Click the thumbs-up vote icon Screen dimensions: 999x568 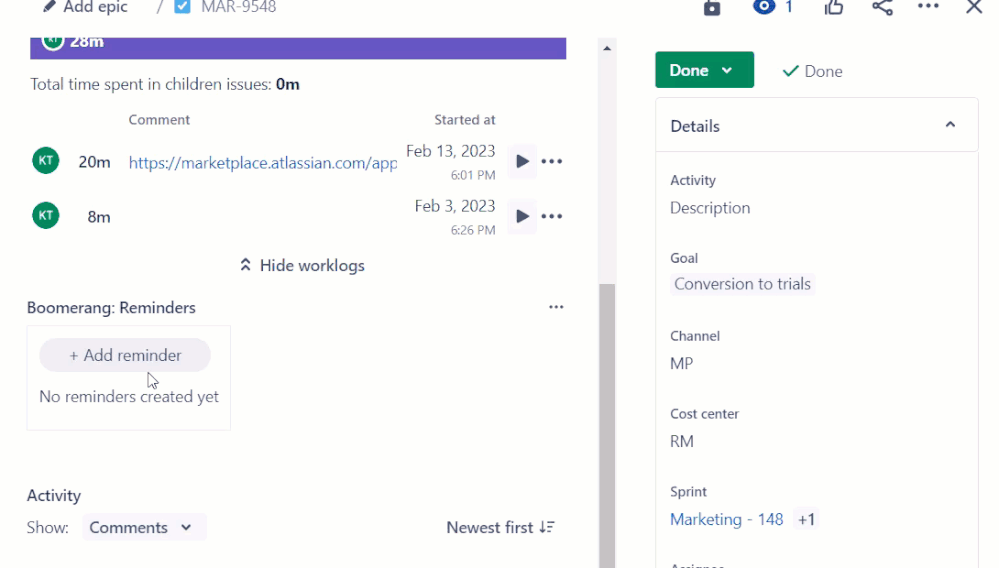tap(833, 7)
